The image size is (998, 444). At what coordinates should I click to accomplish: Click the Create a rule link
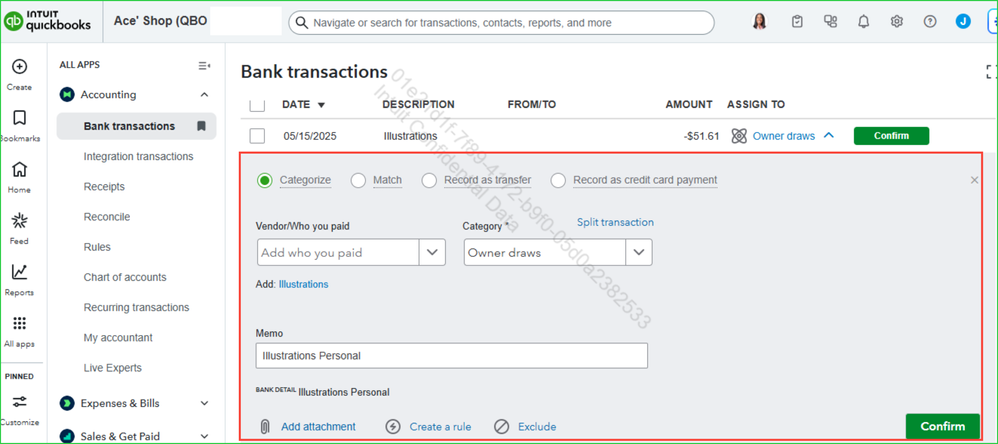click(x=440, y=427)
